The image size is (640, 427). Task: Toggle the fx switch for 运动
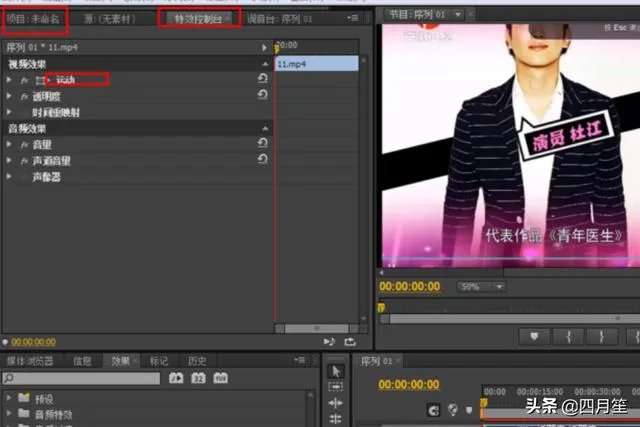pos(24,80)
